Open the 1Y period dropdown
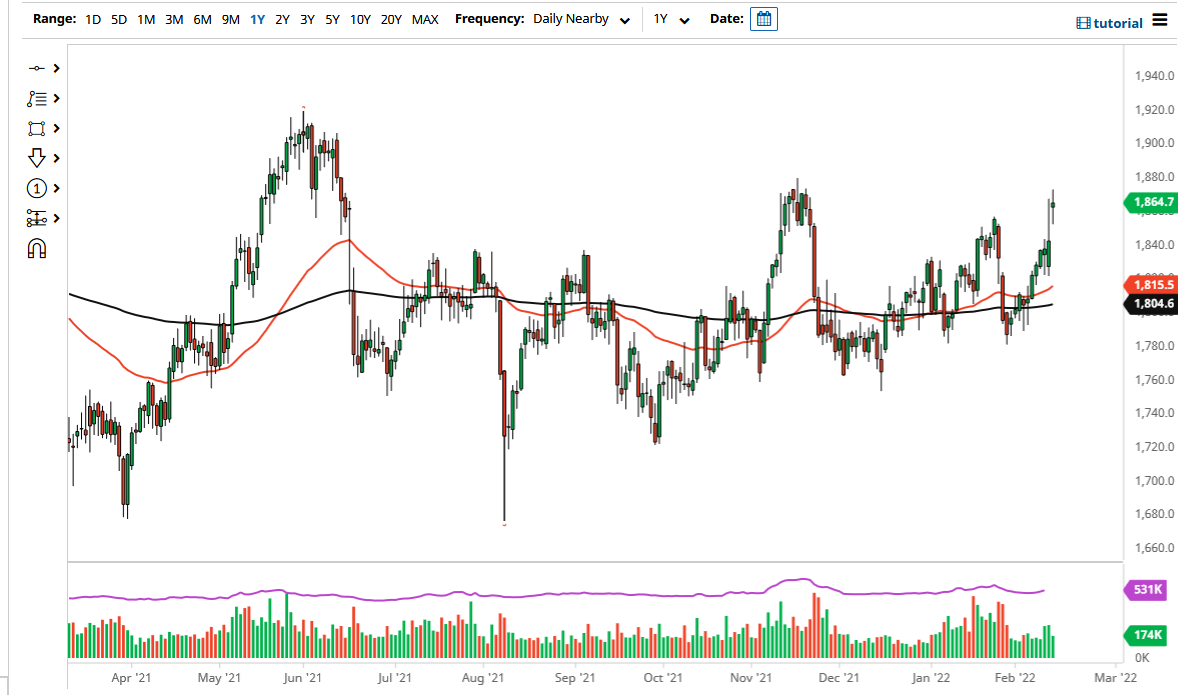The width and height of the screenshot is (1187, 695). [x=671, y=20]
